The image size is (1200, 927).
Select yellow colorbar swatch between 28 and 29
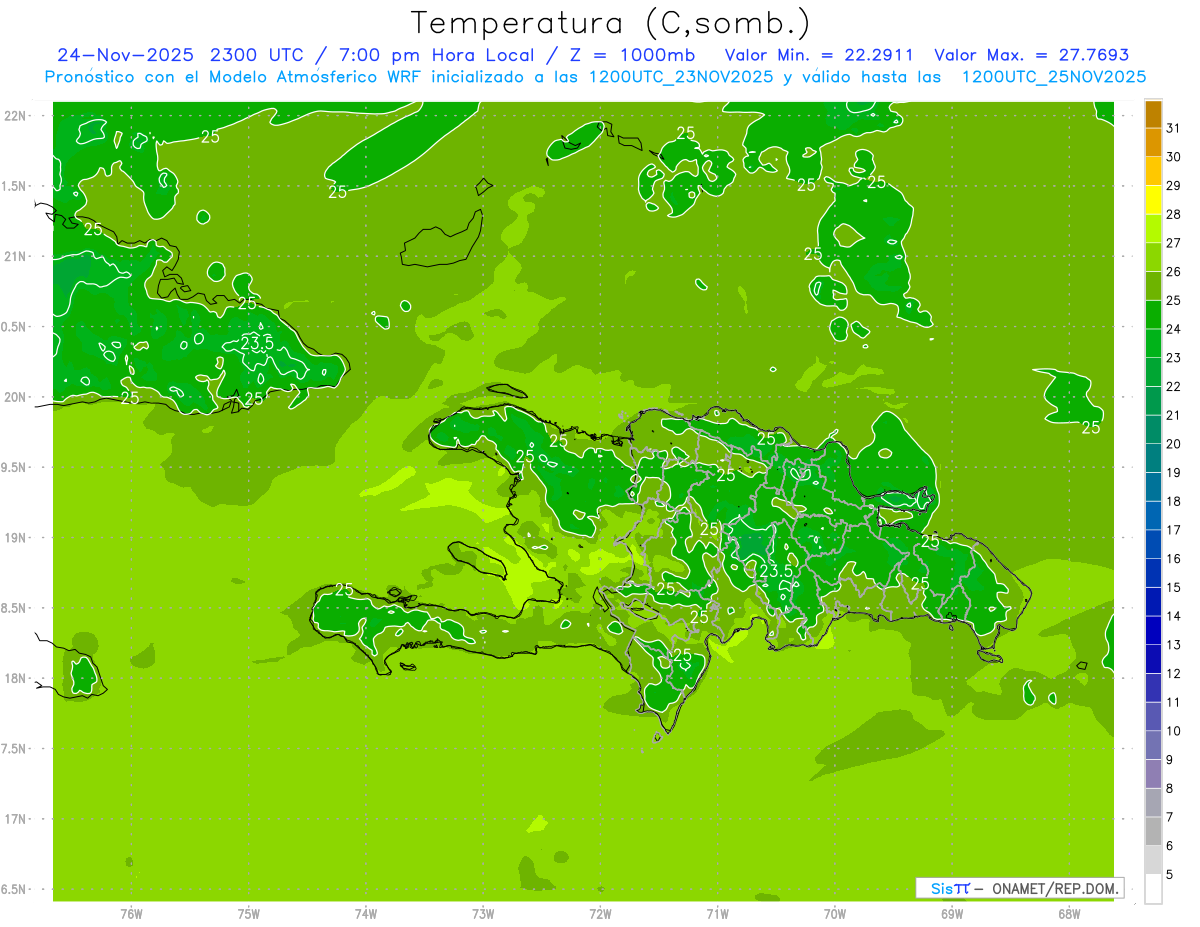pyautogui.click(x=1153, y=200)
